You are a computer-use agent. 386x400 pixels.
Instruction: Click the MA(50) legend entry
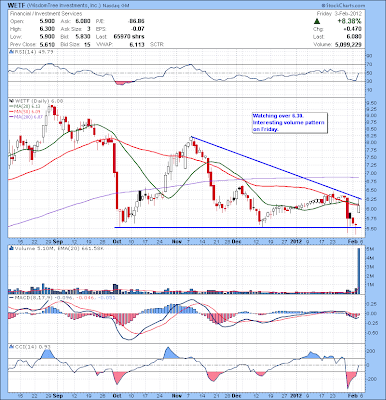point(26,111)
